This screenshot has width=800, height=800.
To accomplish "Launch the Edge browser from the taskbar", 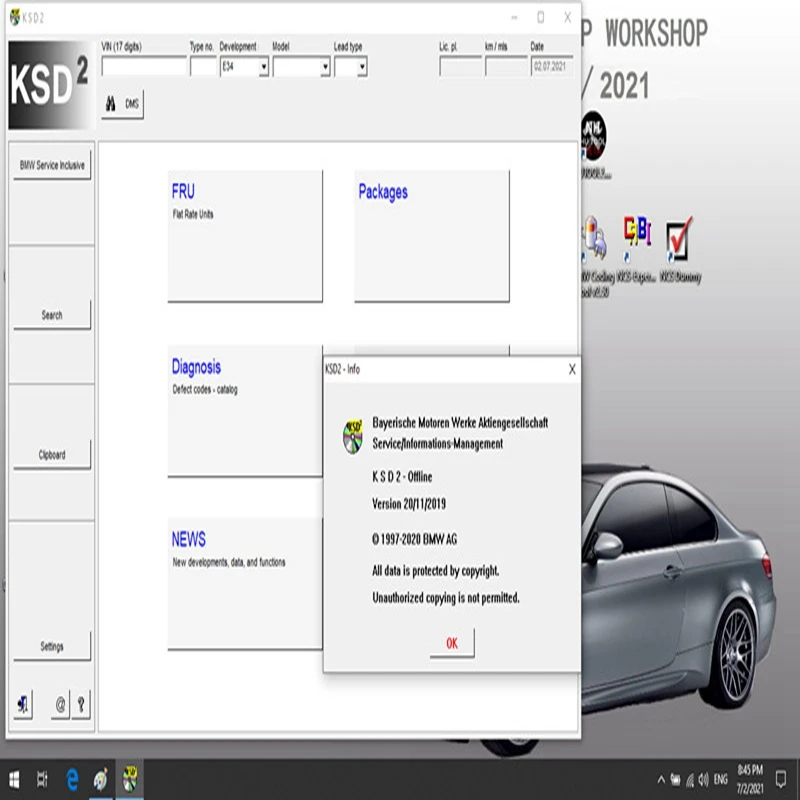I will coord(72,780).
